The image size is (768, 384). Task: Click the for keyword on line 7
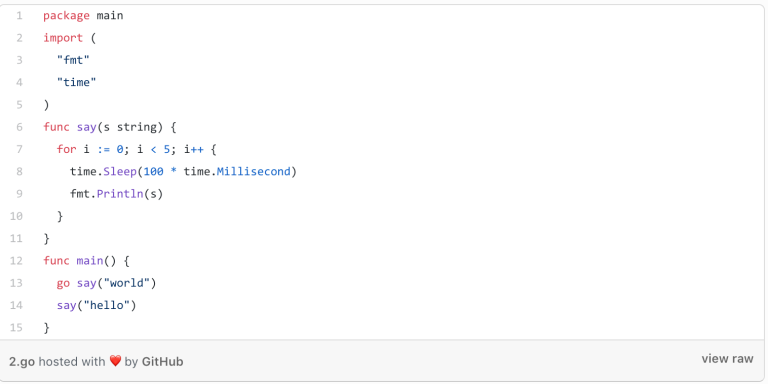[x=66, y=149]
